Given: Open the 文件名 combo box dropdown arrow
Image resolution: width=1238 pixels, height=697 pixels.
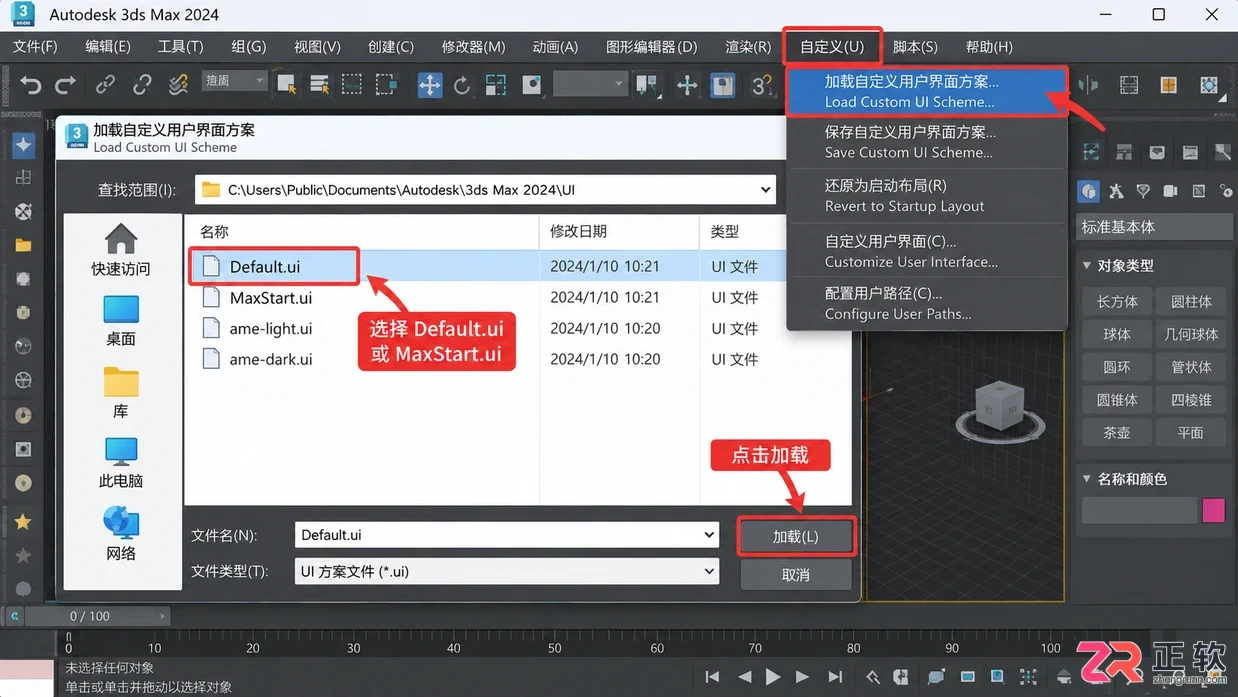Looking at the screenshot, I should tap(709, 535).
